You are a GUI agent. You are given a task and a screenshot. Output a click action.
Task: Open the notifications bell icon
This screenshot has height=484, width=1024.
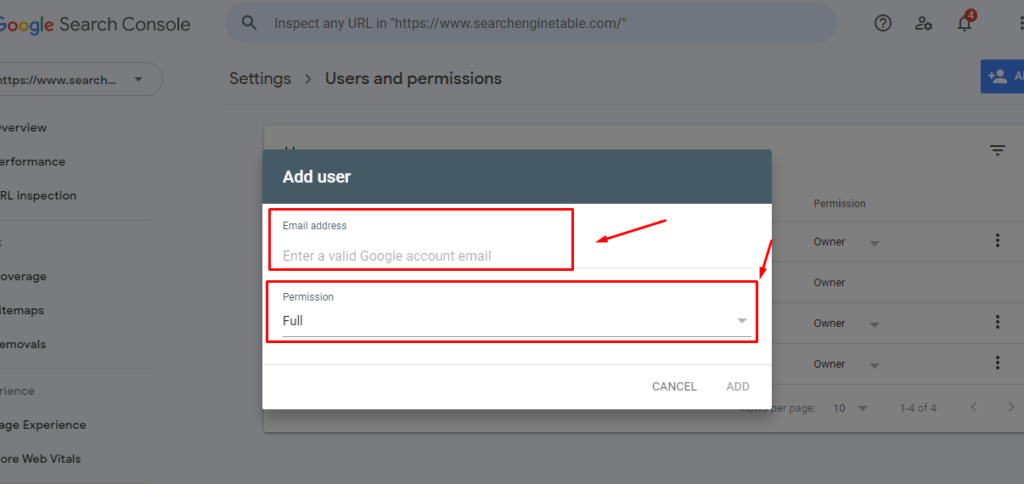coord(965,23)
